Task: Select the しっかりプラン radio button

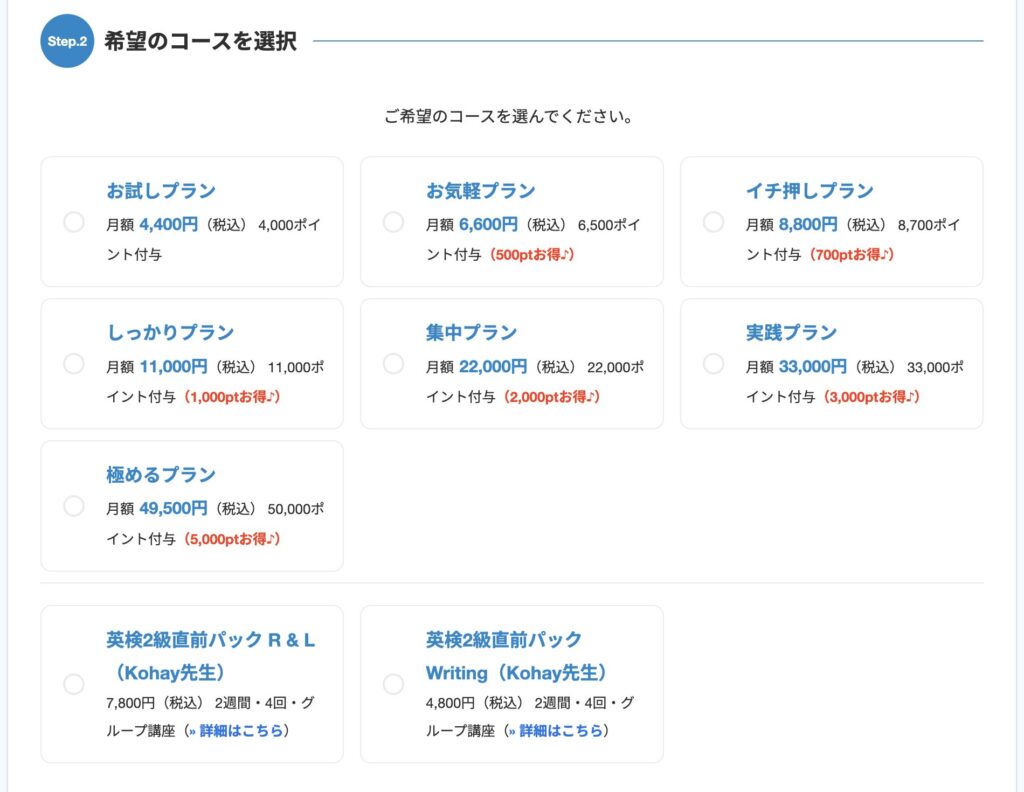Action: (73, 364)
